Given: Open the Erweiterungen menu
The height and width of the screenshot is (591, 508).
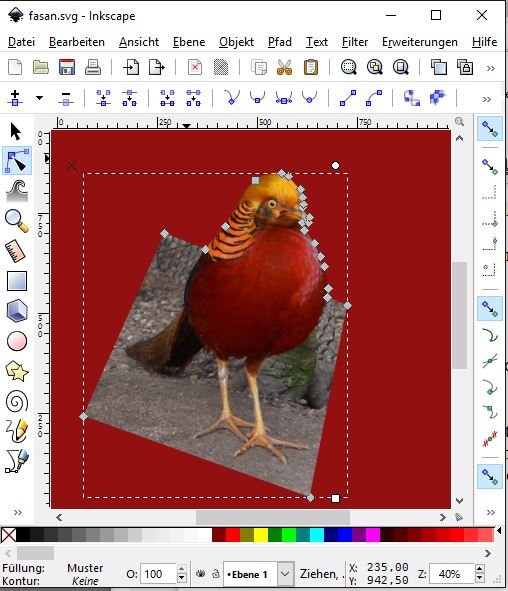Looking at the screenshot, I should [x=420, y=42].
